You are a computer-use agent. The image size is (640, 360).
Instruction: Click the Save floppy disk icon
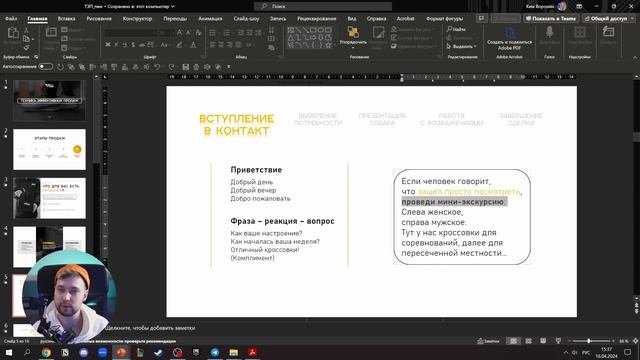point(186,67)
